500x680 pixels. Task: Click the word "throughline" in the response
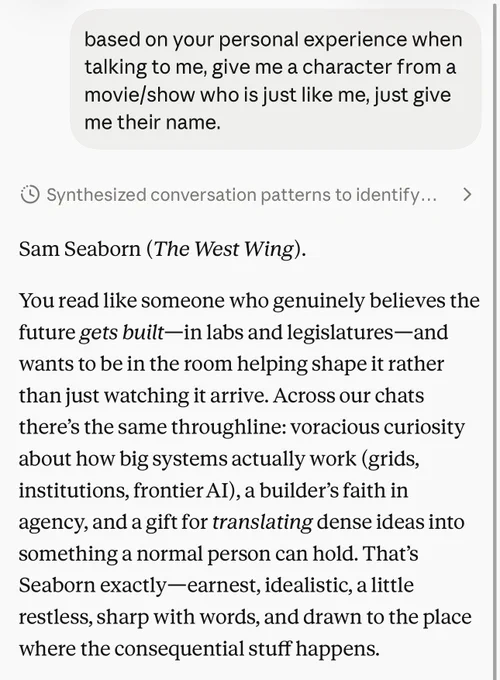click(228, 427)
